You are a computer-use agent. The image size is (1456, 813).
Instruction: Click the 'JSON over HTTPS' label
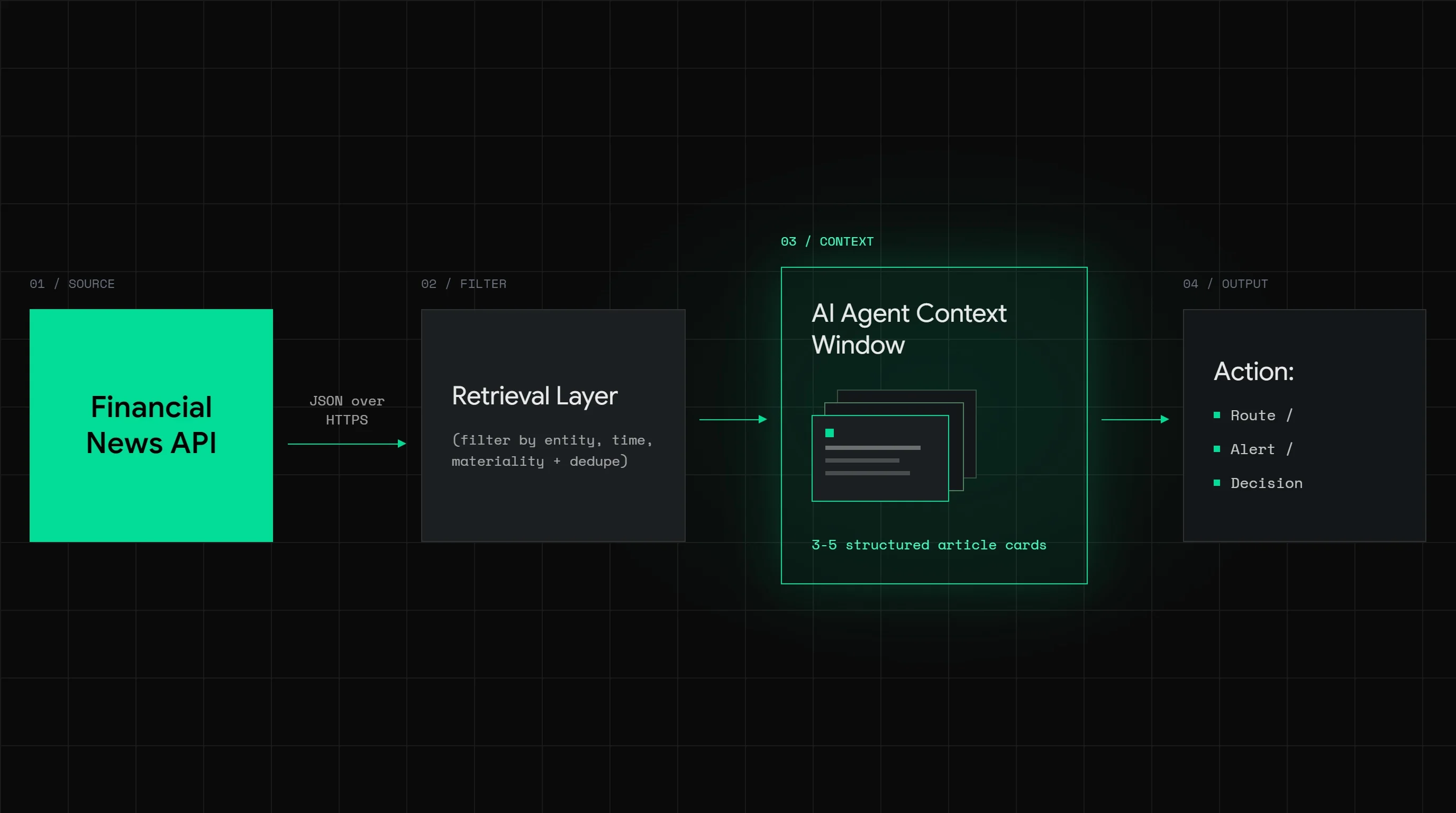(x=347, y=410)
